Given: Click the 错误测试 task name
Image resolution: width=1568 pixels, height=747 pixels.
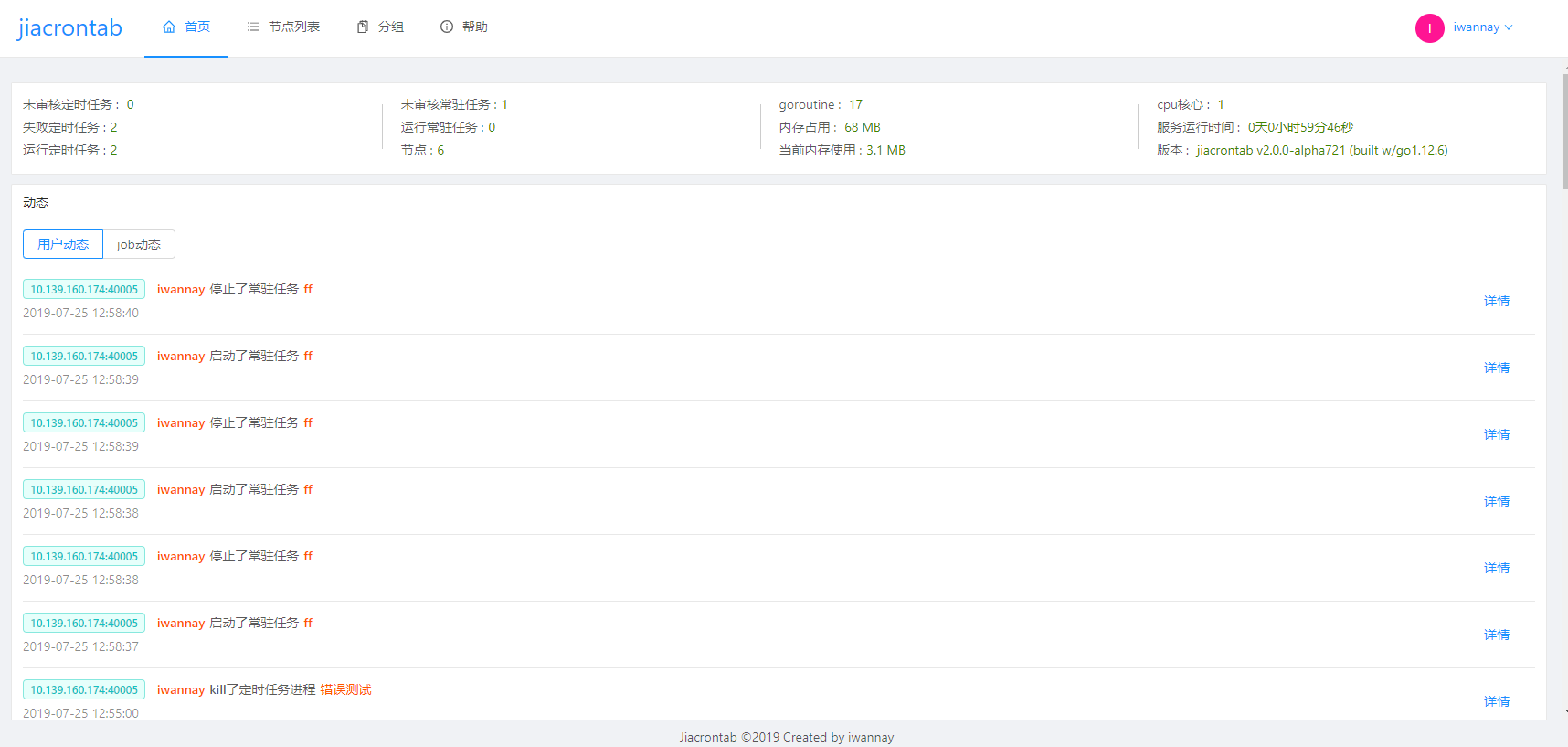Looking at the screenshot, I should click(x=345, y=689).
